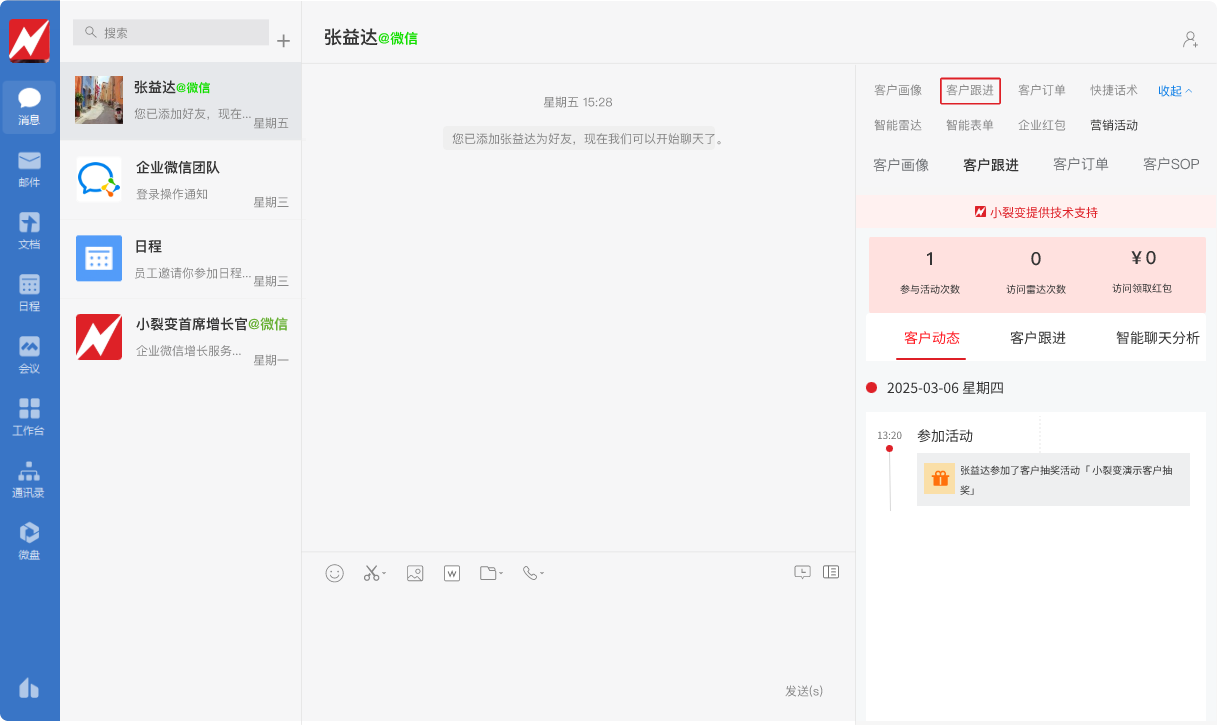Viewport: 1217px width, 725px height.
Task: Select the 营销活动 tool
Action: 1114,125
